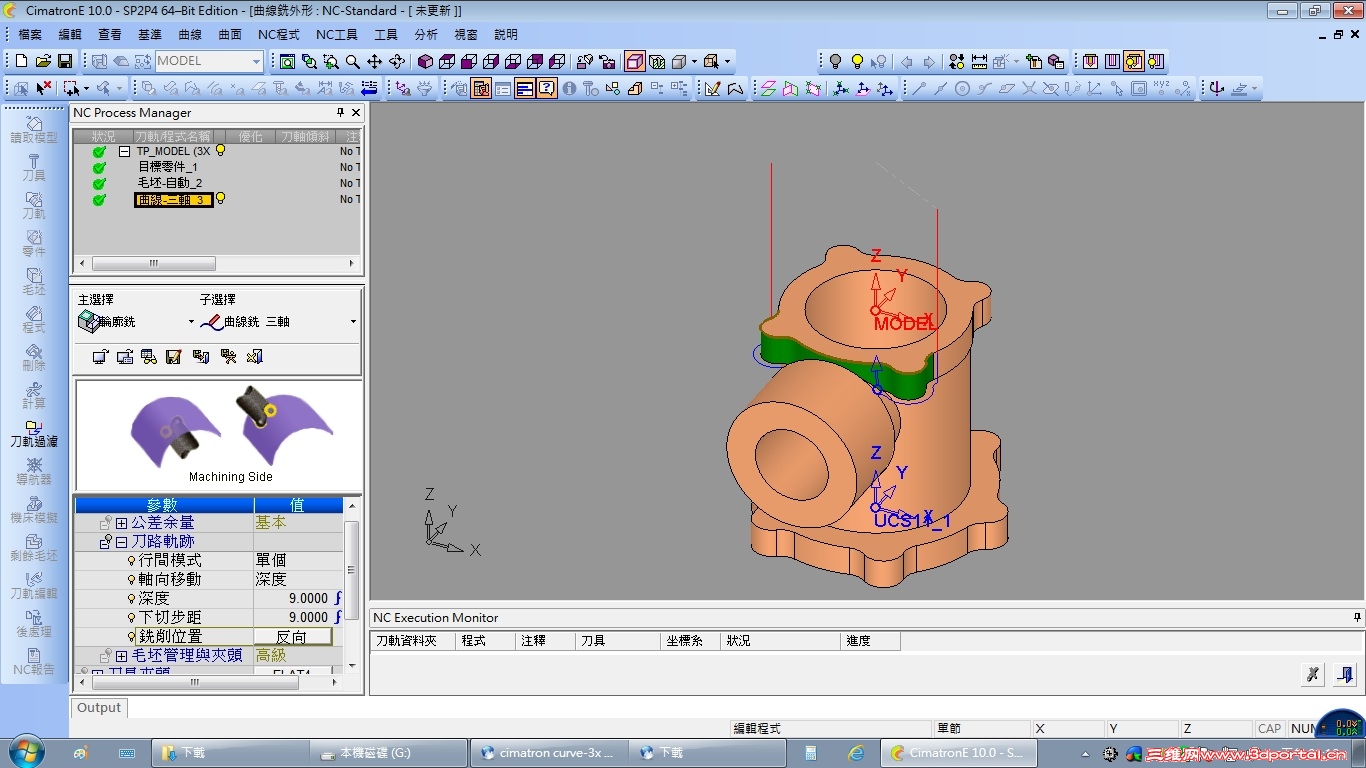Click the red-X cursor cancel selection icon
The width and height of the screenshot is (1366, 768).
pyautogui.click(x=43, y=88)
